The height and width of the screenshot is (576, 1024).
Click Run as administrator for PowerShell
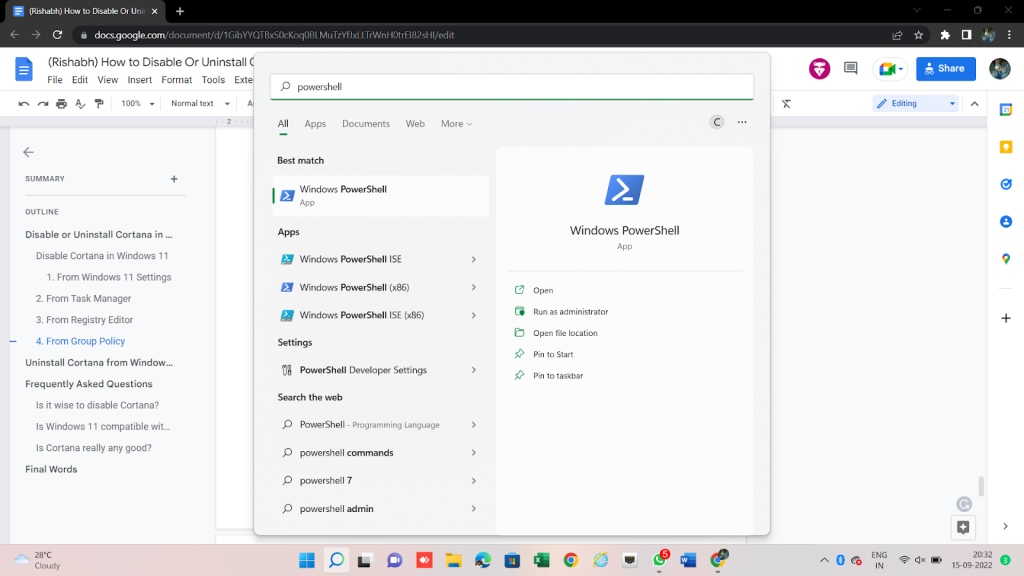(570, 312)
